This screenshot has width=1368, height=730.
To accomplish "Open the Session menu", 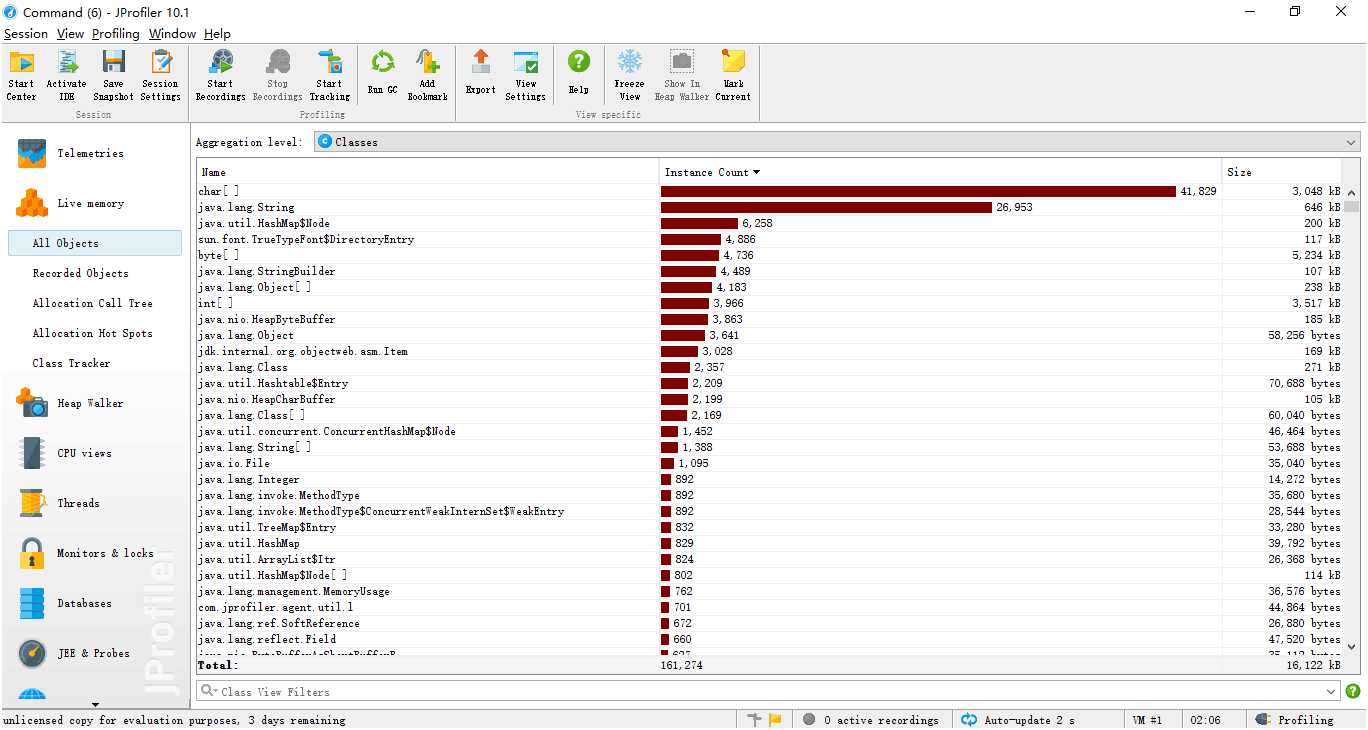I will click(26, 33).
